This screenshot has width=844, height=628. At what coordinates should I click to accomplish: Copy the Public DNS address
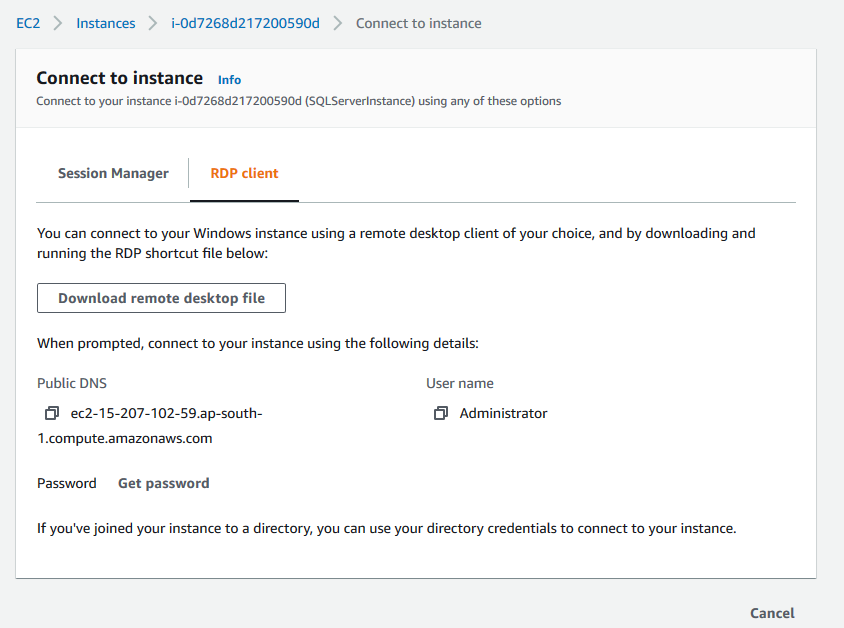point(52,413)
